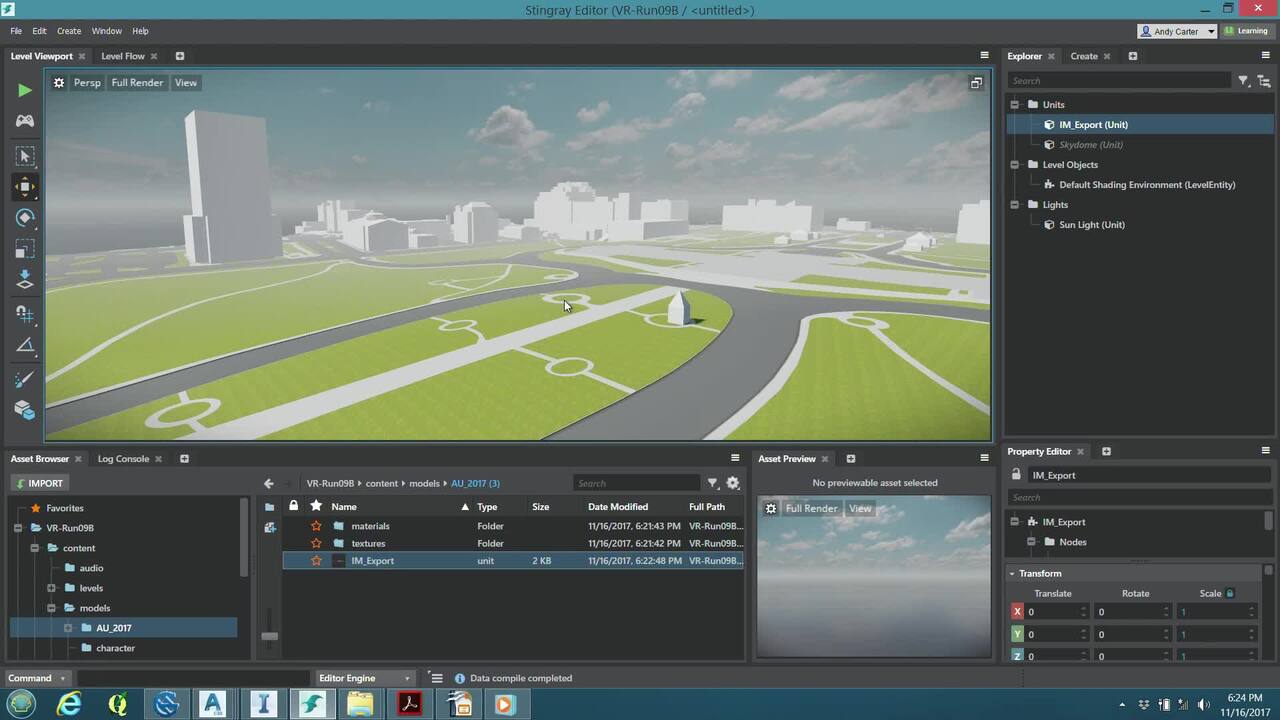
Task: Toggle the grid snap magnet tool
Action: tap(25, 313)
